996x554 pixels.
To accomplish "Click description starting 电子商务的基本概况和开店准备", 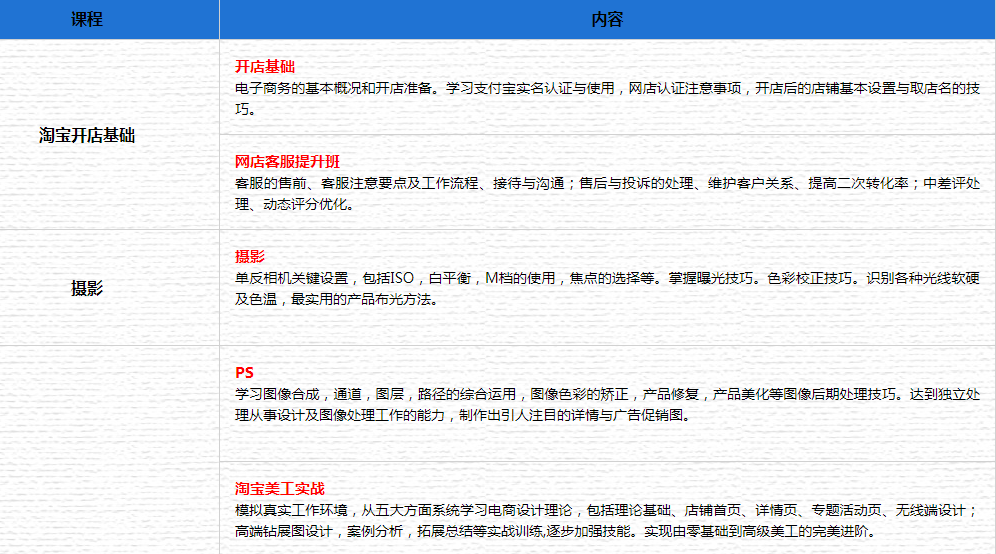I will click(x=607, y=98).
